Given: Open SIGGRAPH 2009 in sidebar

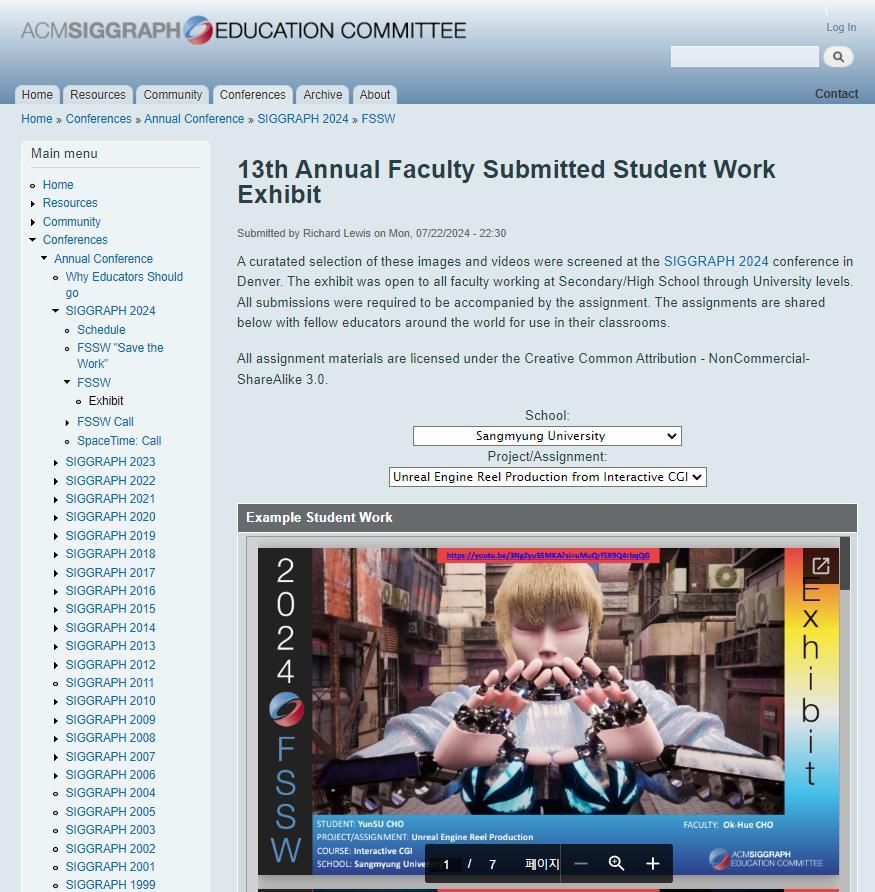Looking at the screenshot, I should click(110, 720).
